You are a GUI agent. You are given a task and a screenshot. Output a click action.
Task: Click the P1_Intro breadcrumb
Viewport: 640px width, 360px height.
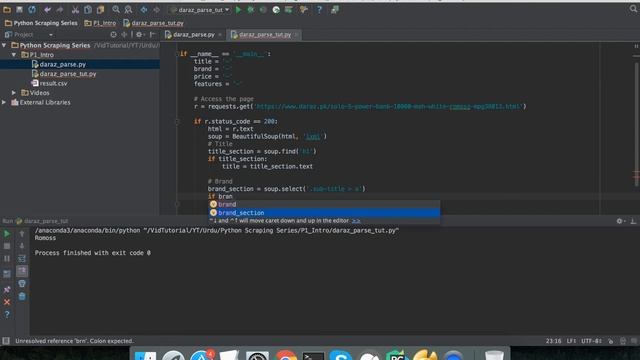tap(100, 23)
